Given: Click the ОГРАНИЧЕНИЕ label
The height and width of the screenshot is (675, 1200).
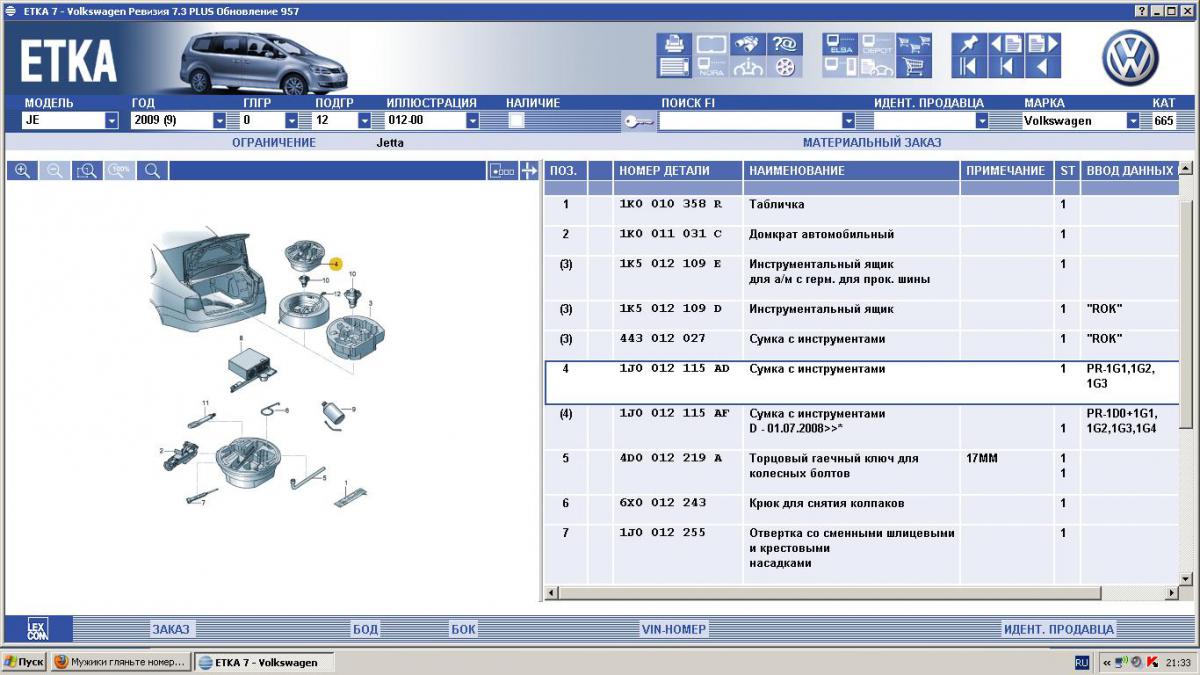Looking at the screenshot, I should tap(274, 143).
